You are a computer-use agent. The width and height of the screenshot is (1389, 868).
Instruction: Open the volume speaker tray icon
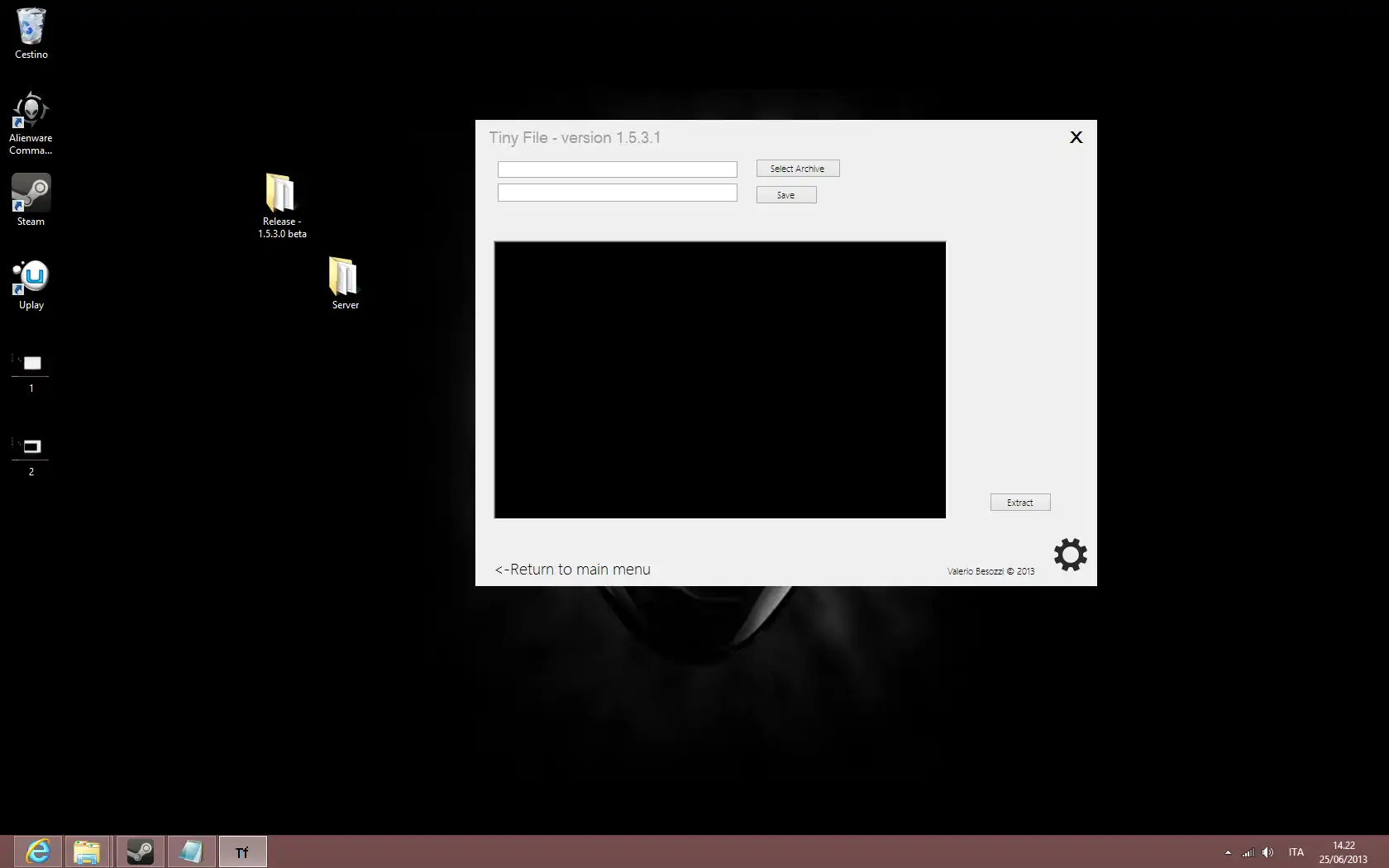pyautogui.click(x=1267, y=852)
